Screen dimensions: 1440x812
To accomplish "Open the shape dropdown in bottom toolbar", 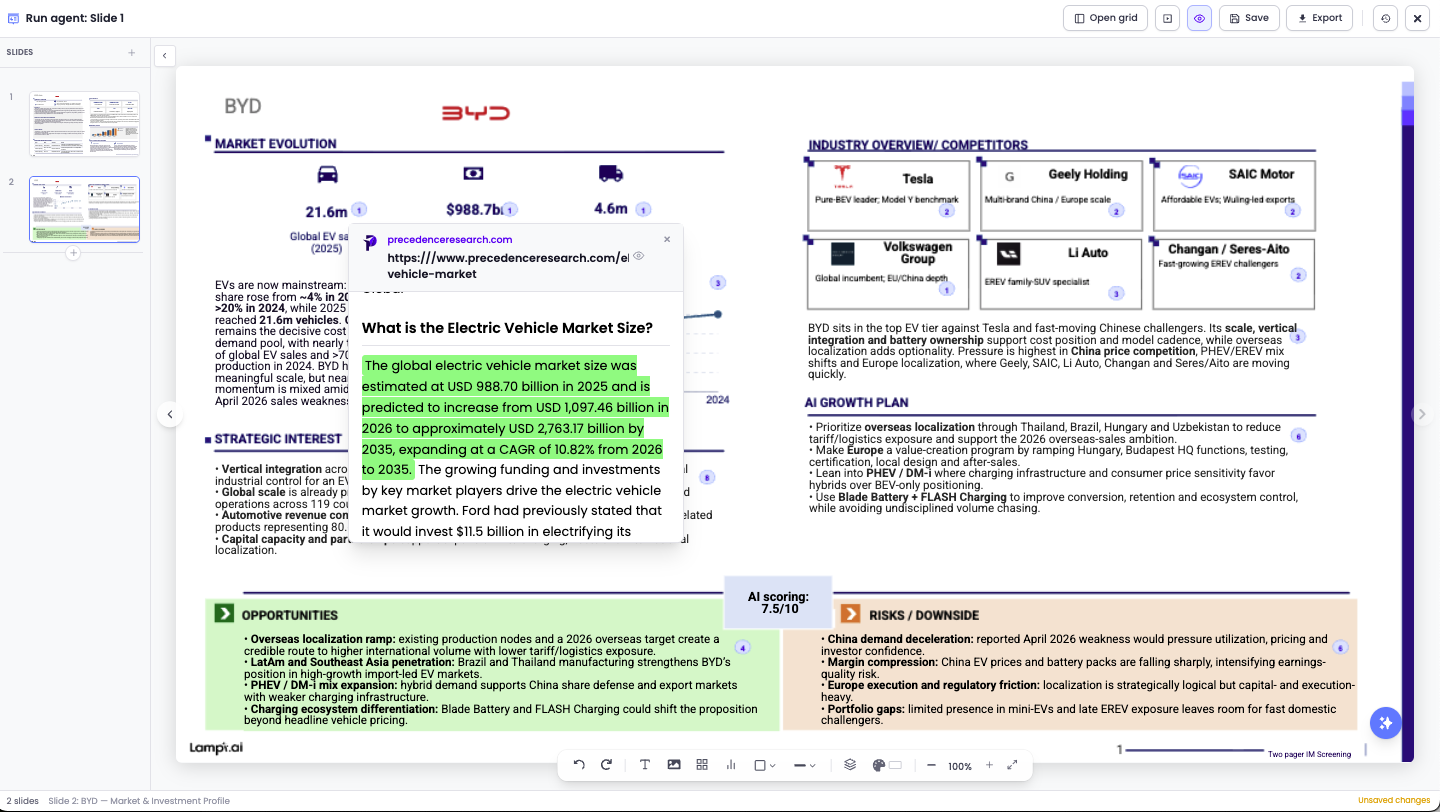I will [x=764, y=765].
